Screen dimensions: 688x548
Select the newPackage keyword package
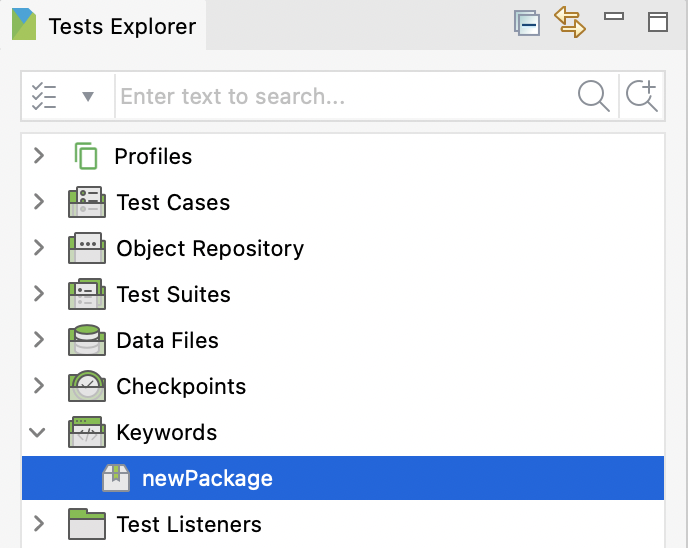[x=207, y=478]
